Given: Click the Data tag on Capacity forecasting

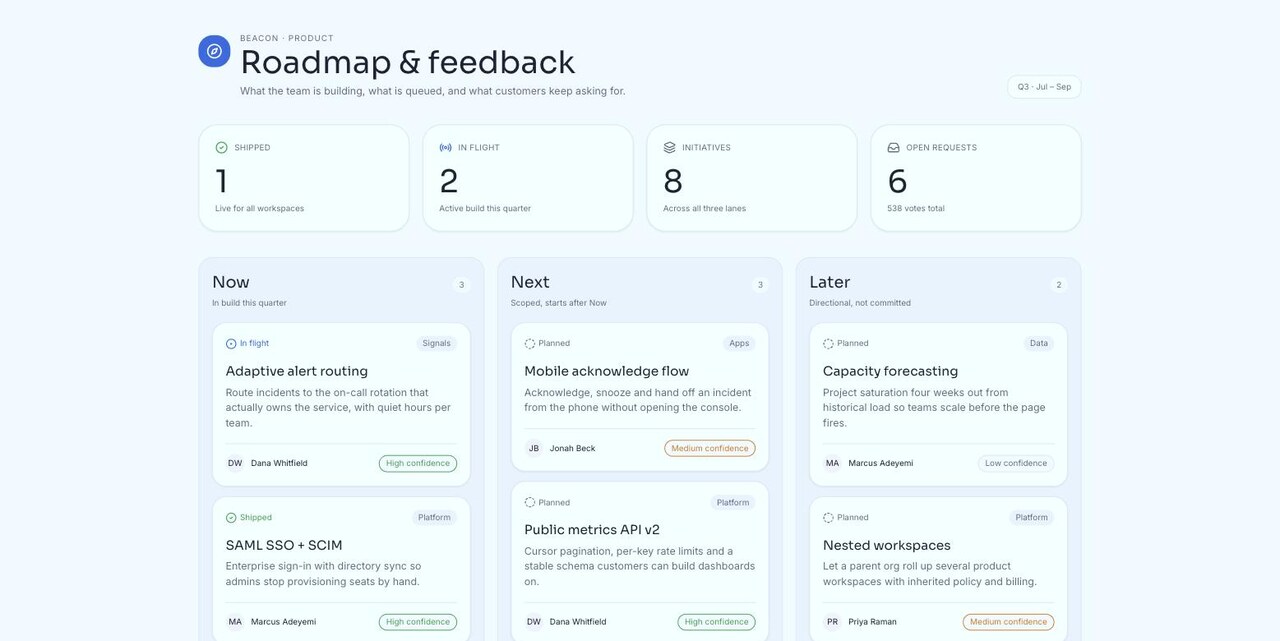Looking at the screenshot, I should (1039, 343).
